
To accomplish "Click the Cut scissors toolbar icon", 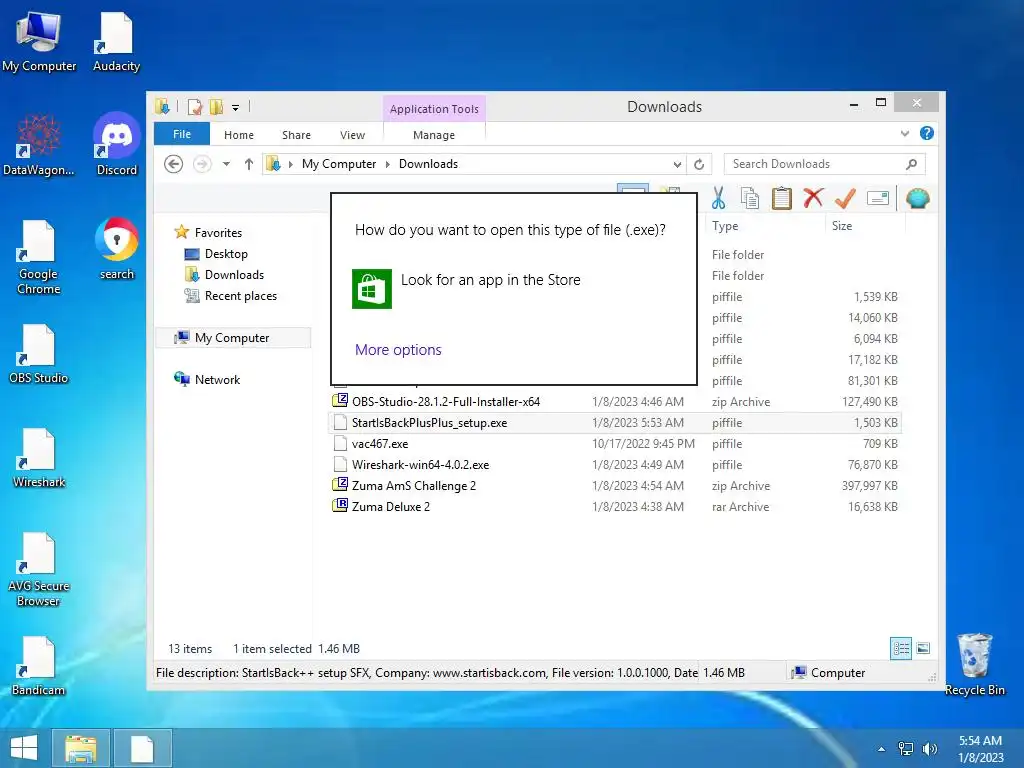I will (718, 198).
